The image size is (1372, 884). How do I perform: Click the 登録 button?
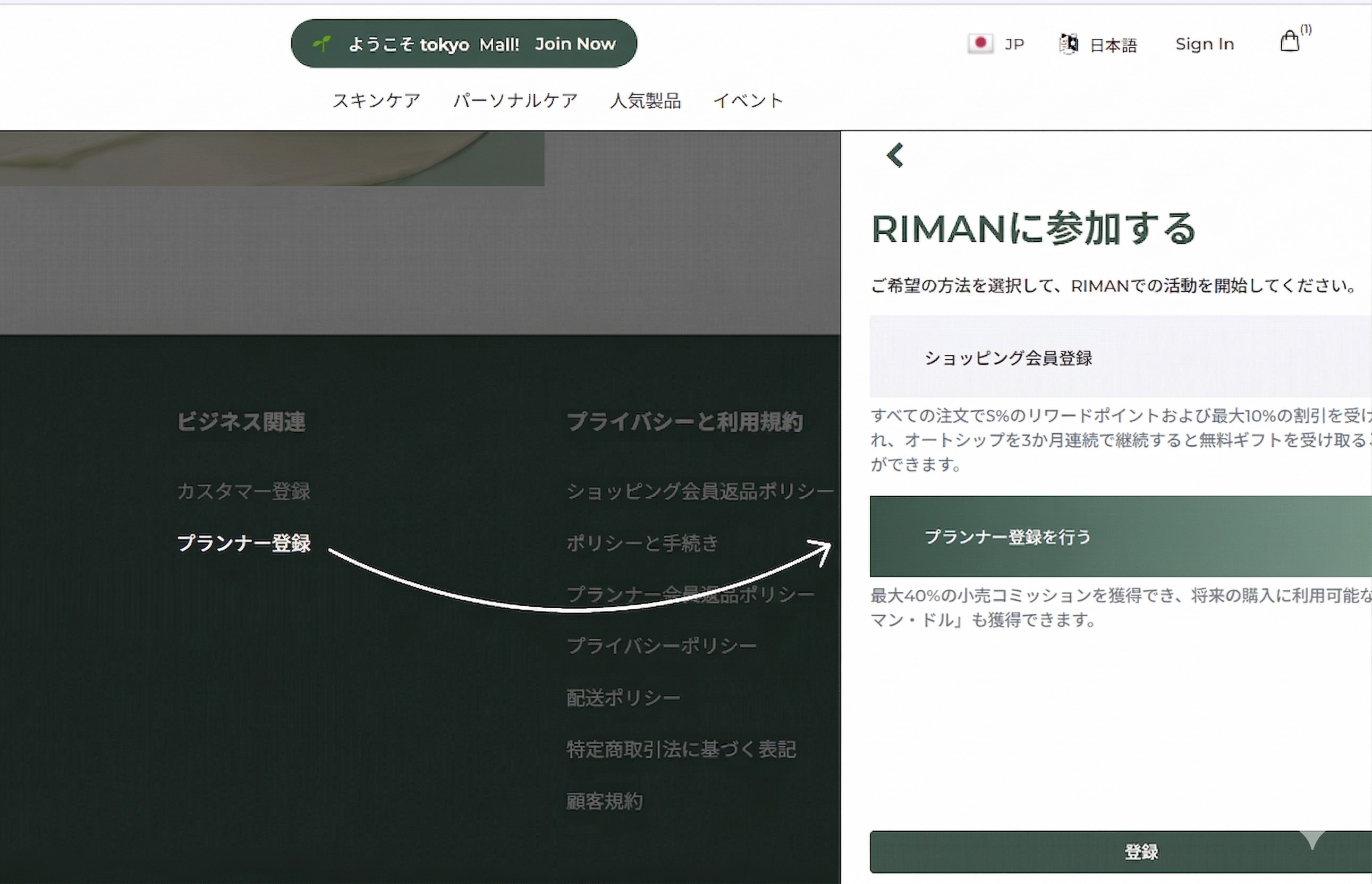(1121, 852)
